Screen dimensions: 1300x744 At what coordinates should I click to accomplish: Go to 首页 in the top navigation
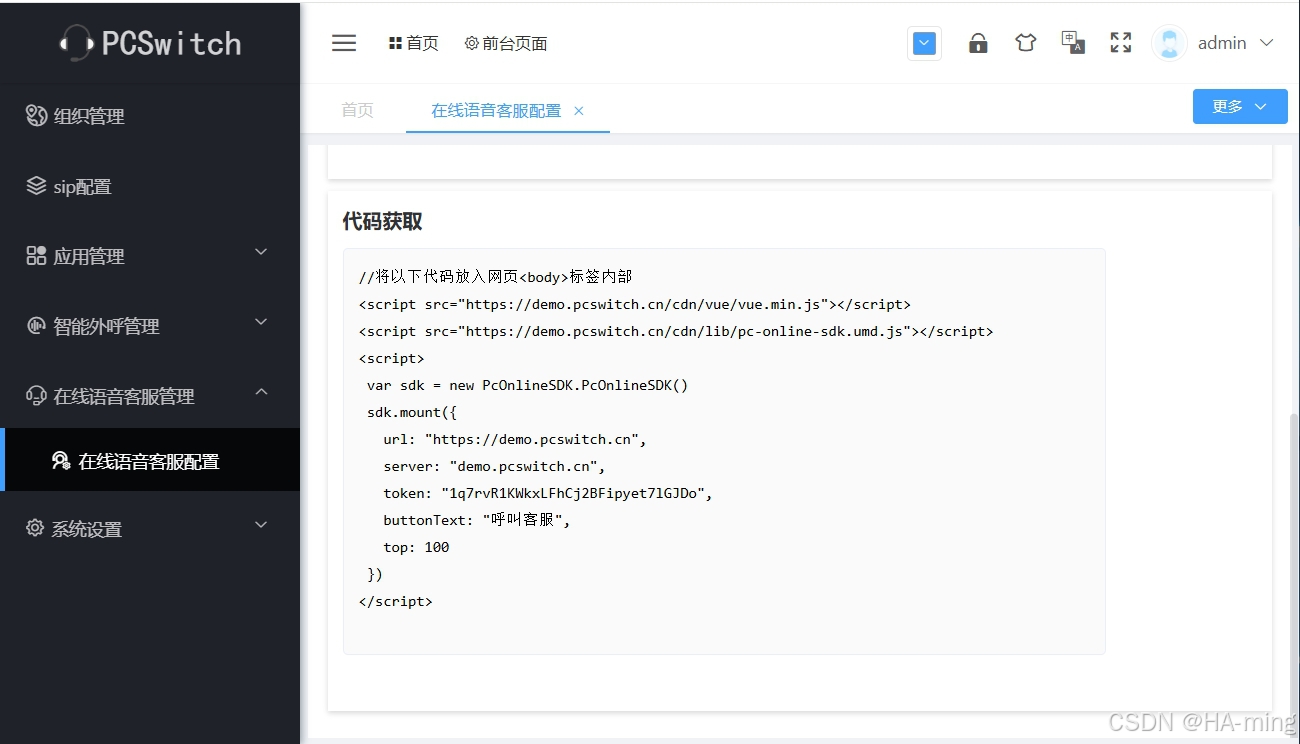coord(413,43)
